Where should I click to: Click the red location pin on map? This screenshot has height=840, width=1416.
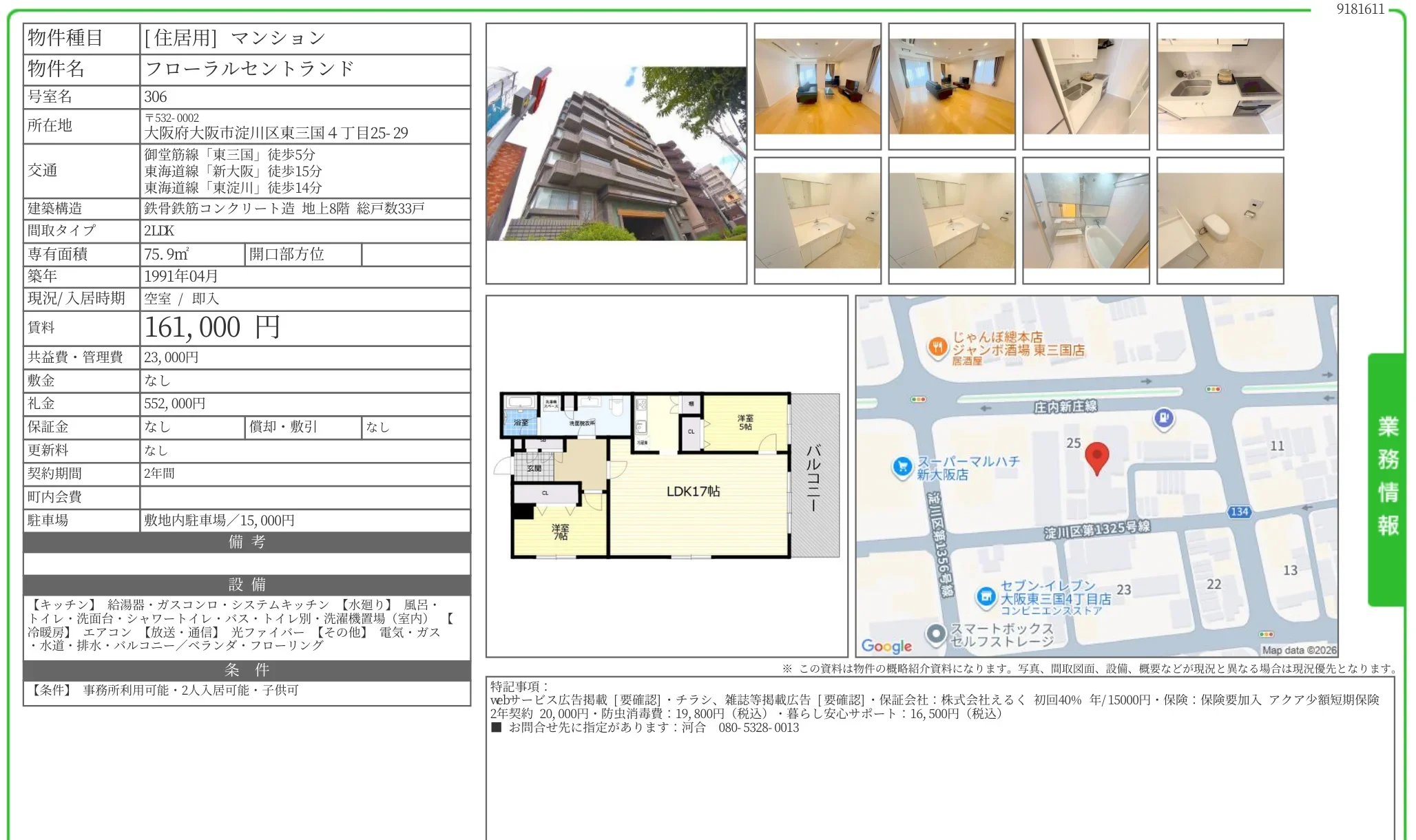coord(1096,456)
